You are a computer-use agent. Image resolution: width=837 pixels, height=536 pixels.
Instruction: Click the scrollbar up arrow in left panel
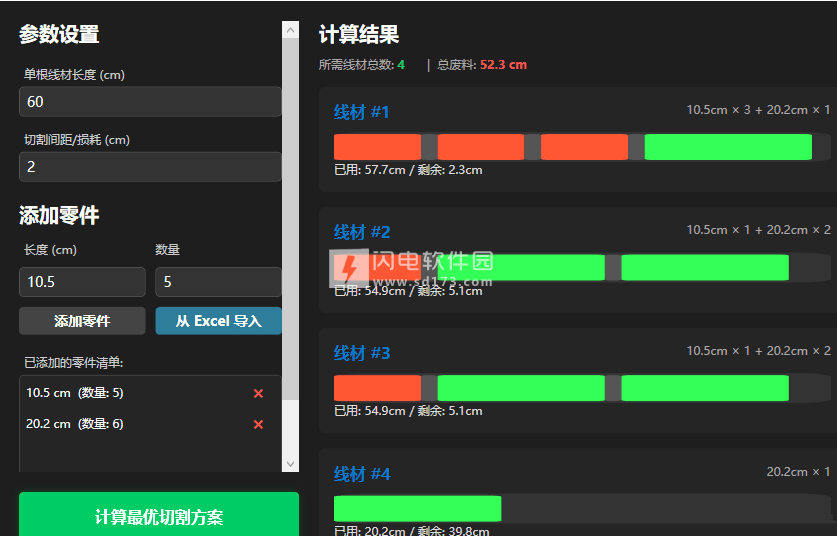290,30
